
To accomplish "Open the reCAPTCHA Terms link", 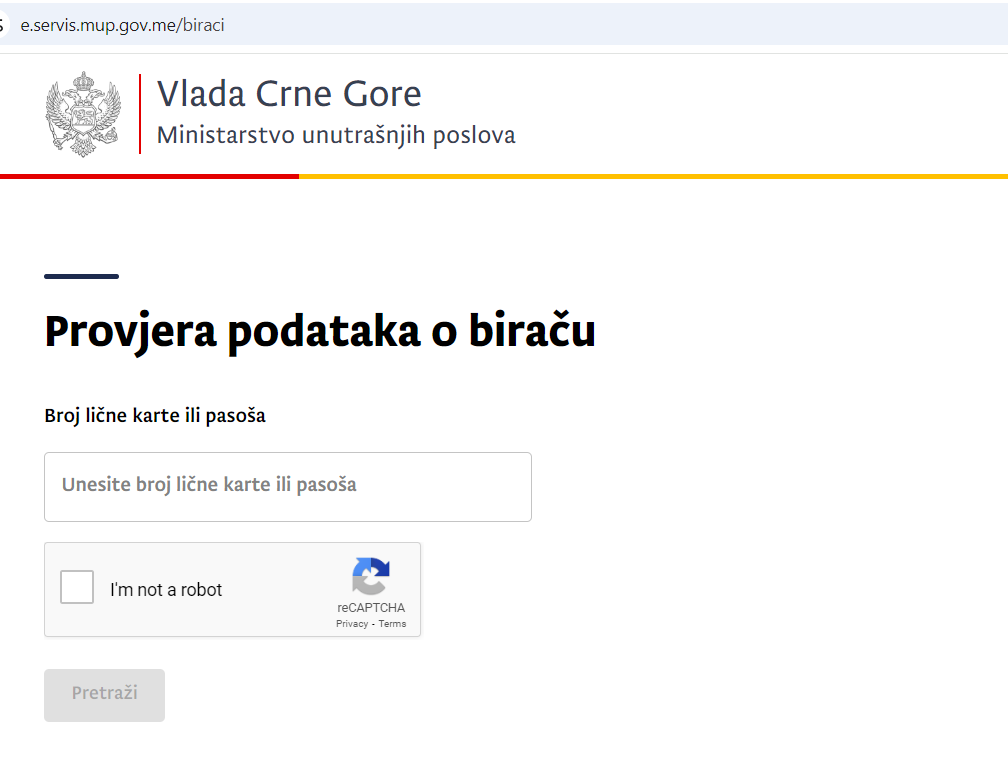I will click(x=392, y=624).
